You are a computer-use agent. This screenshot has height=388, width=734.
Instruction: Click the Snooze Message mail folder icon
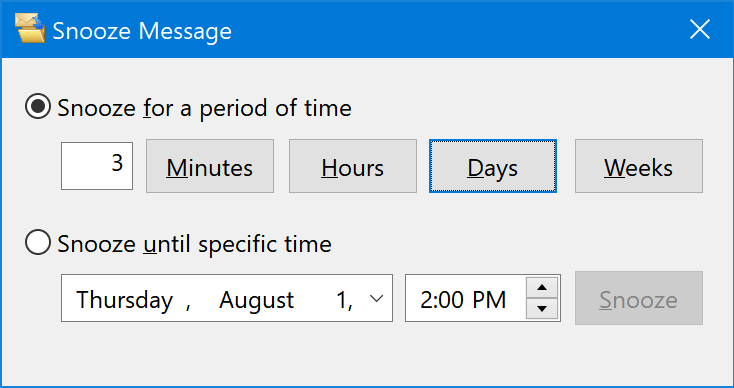pos(30,29)
